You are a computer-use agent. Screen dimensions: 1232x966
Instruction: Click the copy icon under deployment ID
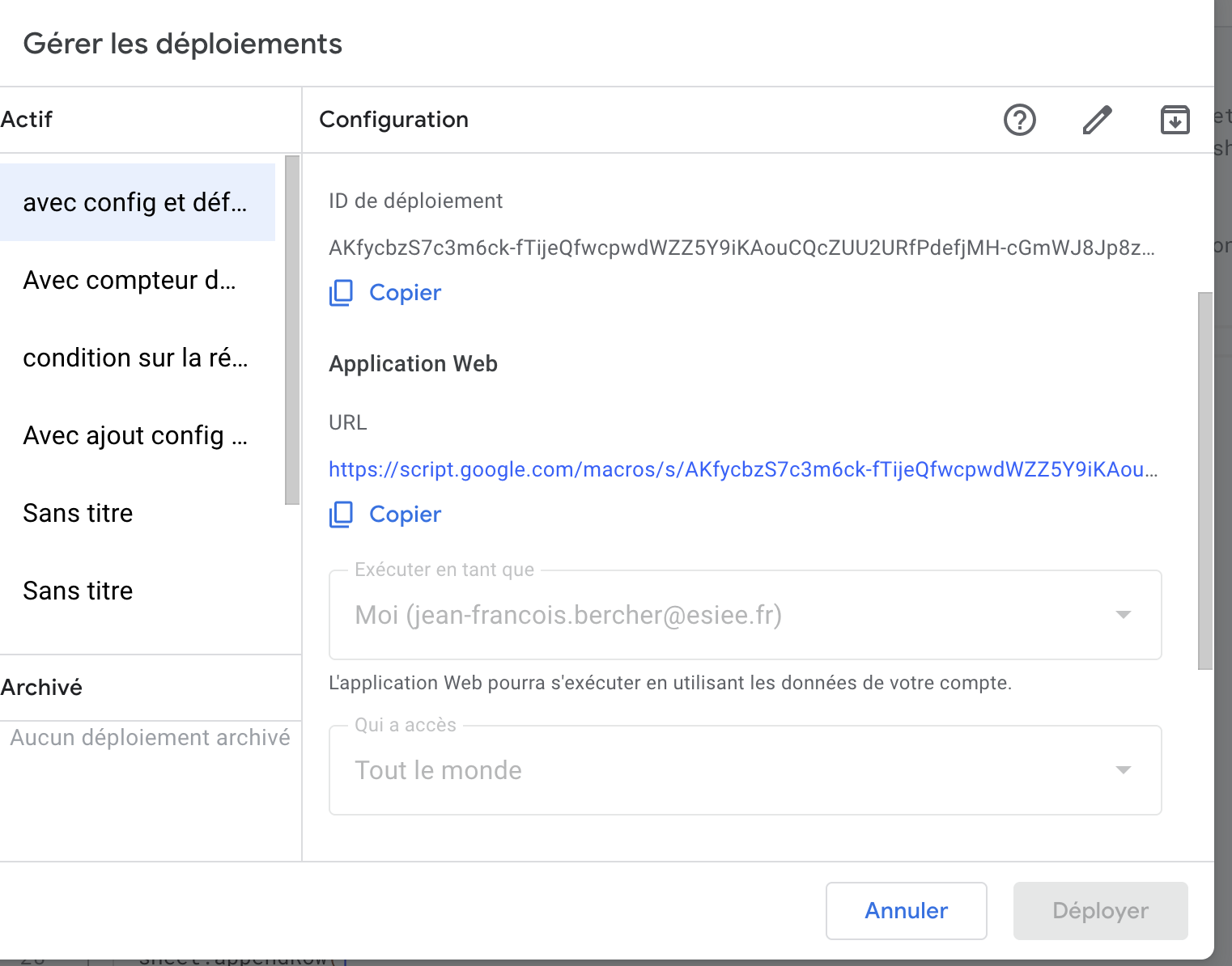[x=341, y=293]
